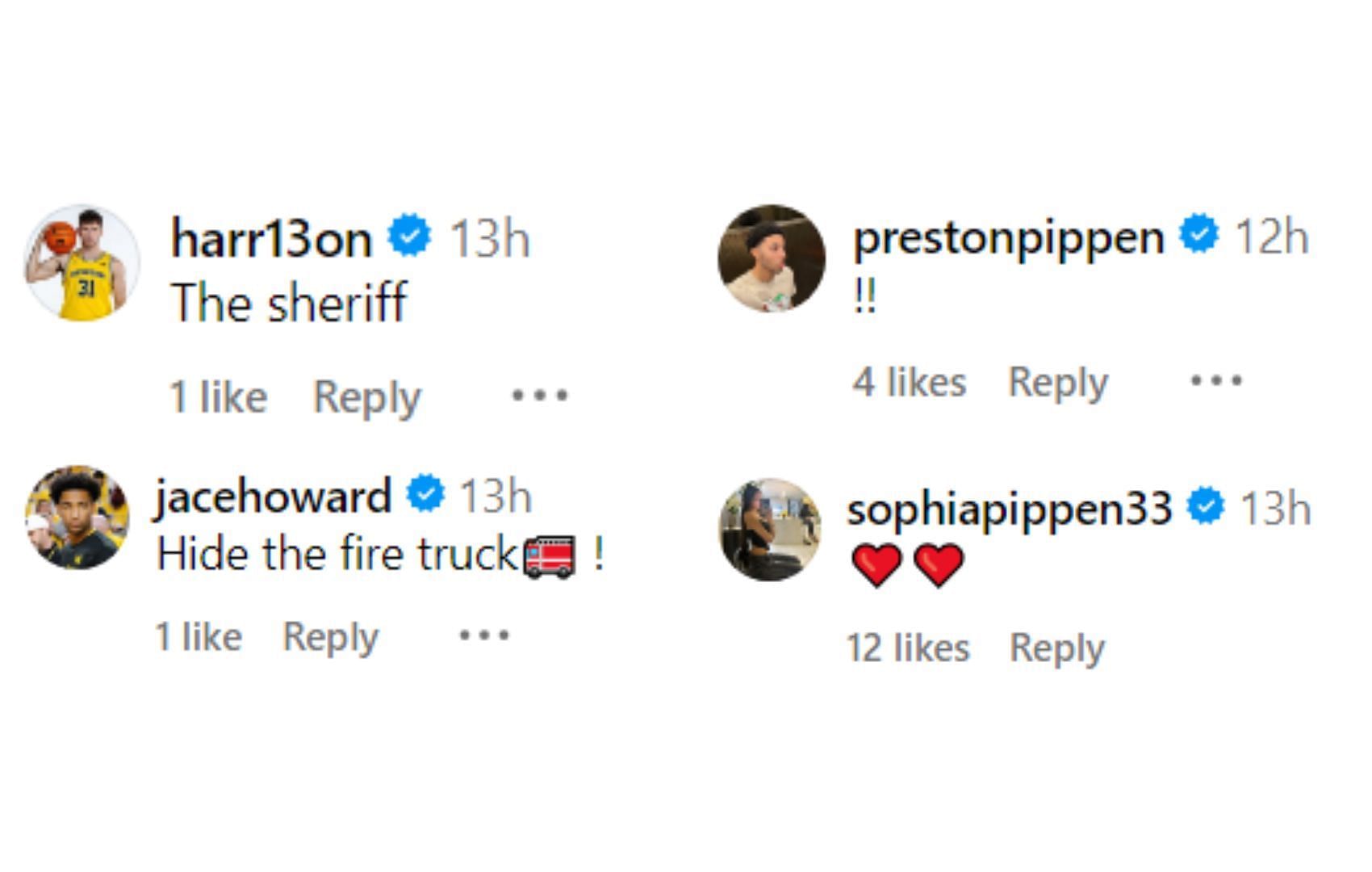Reply to prestonpippen's "!!" comment
The width and height of the screenshot is (1372, 872).
[1058, 382]
